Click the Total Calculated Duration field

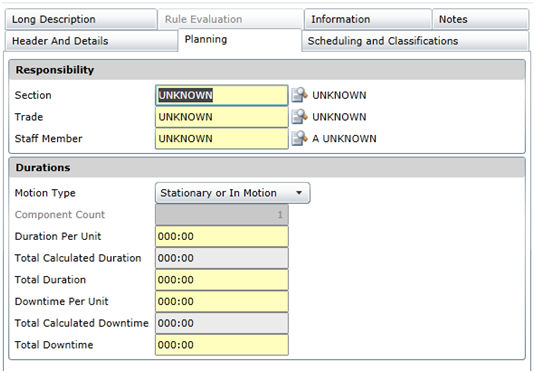coord(222,258)
